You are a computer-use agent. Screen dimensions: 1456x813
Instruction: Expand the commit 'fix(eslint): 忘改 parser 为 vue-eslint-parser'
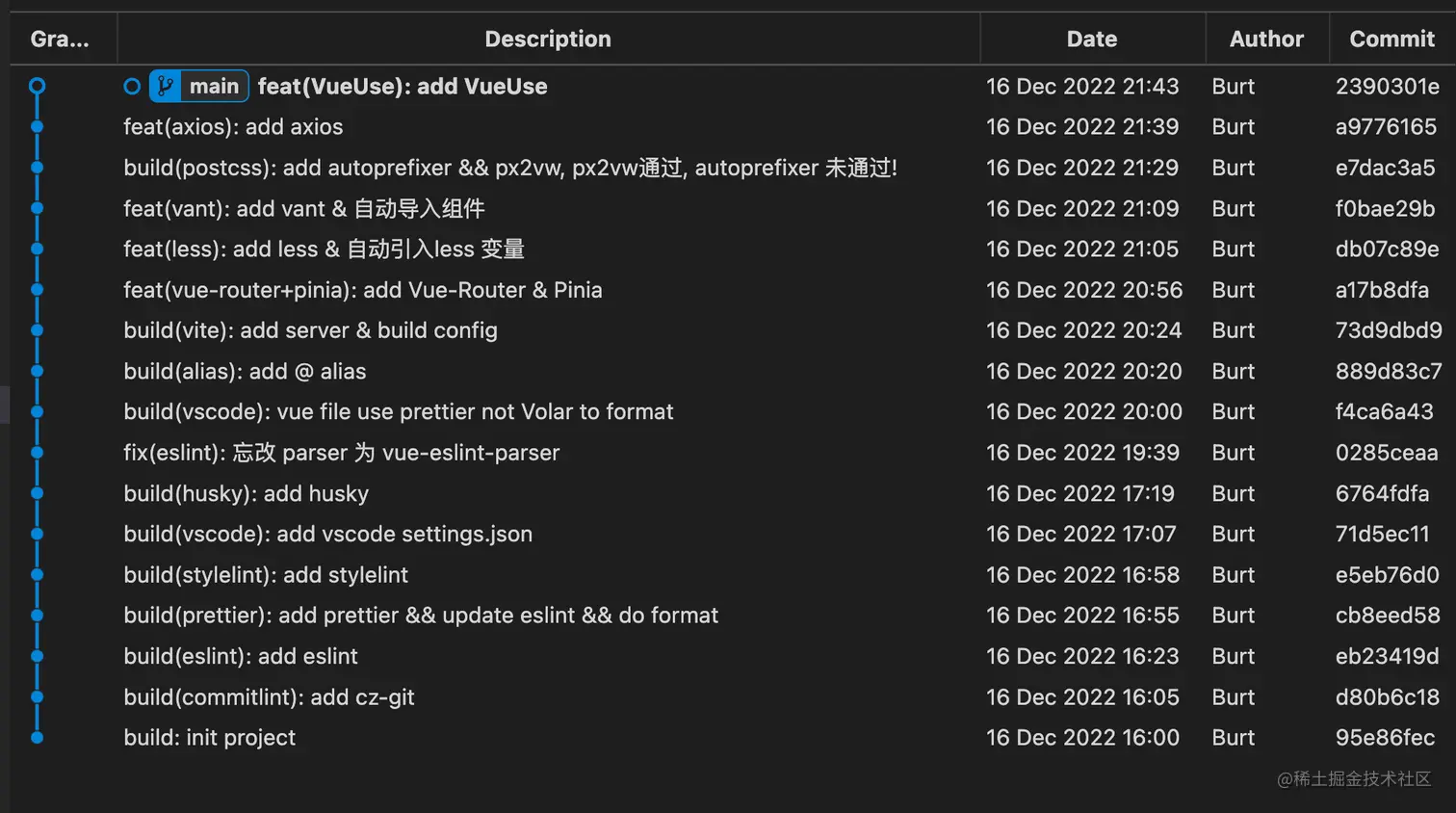point(341,452)
